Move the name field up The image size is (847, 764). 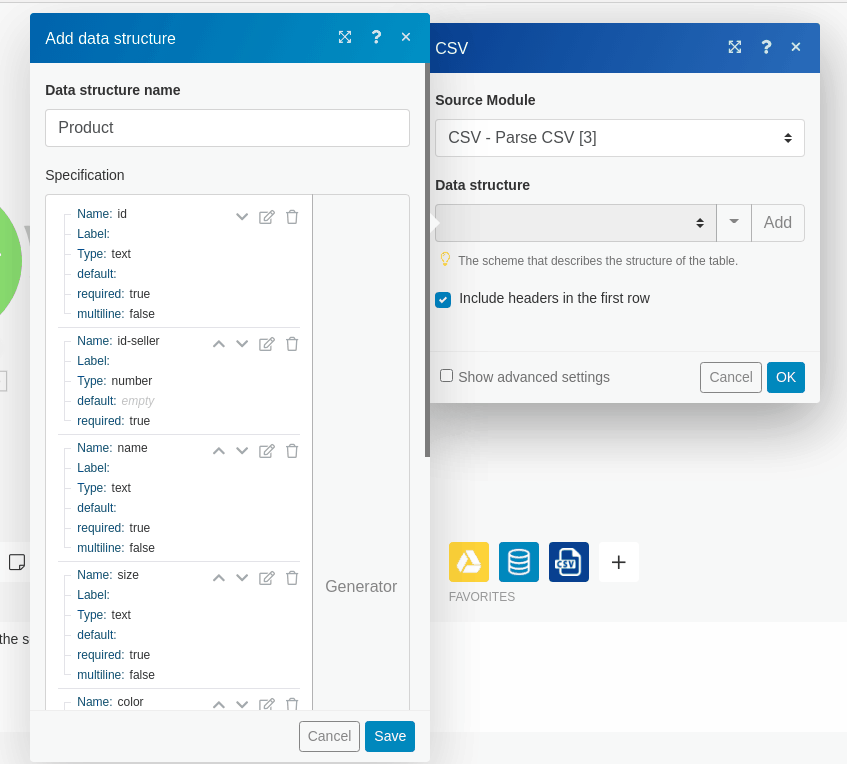click(x=219, y=451)
